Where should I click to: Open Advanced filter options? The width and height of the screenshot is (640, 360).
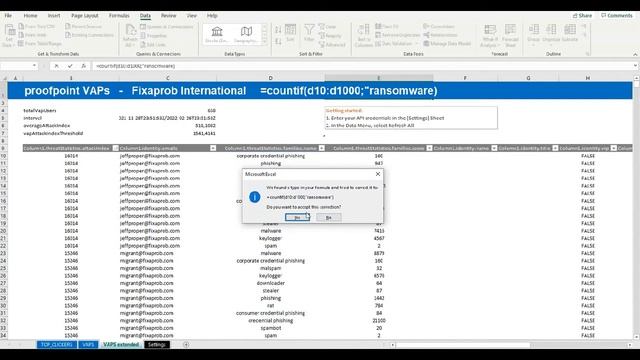(x=332, y=44)
